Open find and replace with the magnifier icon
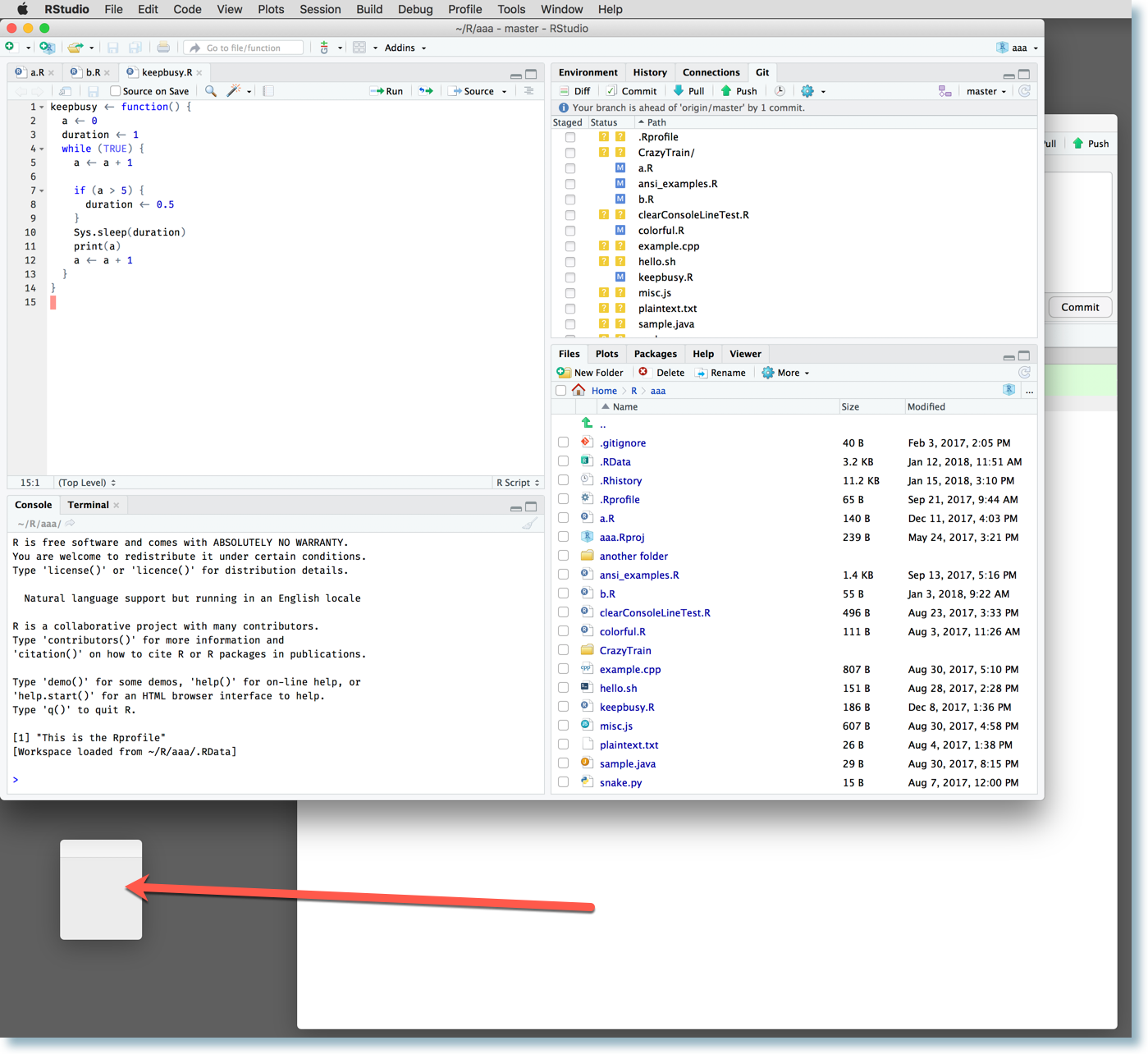This screenshot has height=1054, width=1148. pyautogui.click(x=210, y=90)
